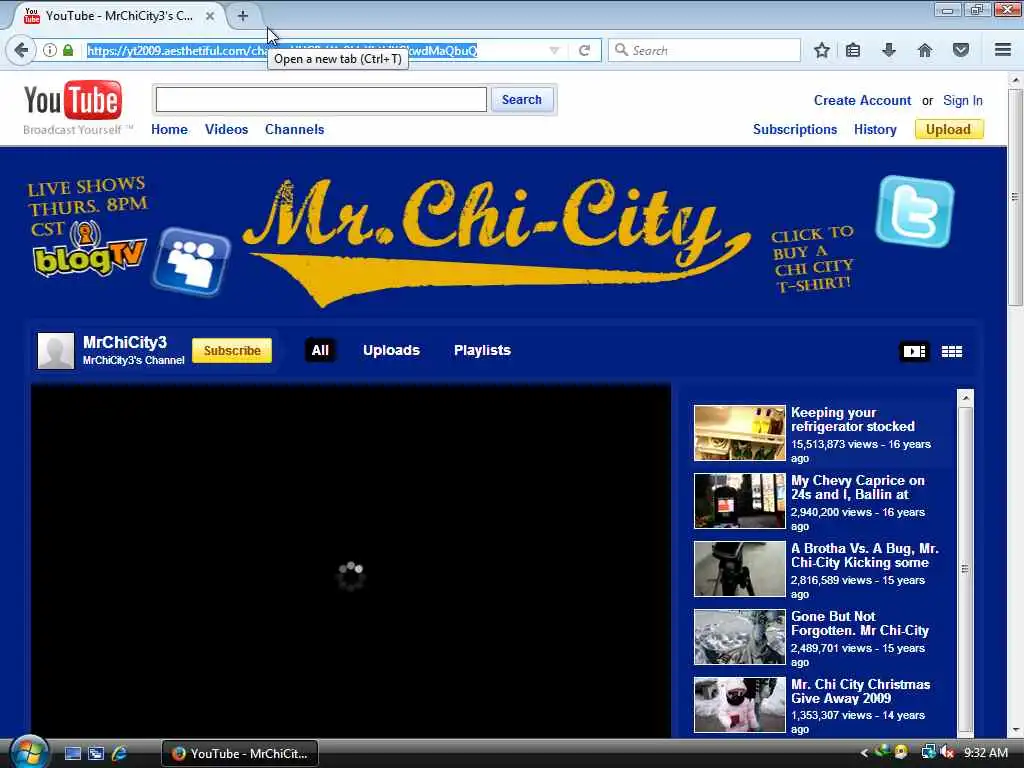
Task: Click the Pocket icon in toolbar
Action: [x=961, y=50]
